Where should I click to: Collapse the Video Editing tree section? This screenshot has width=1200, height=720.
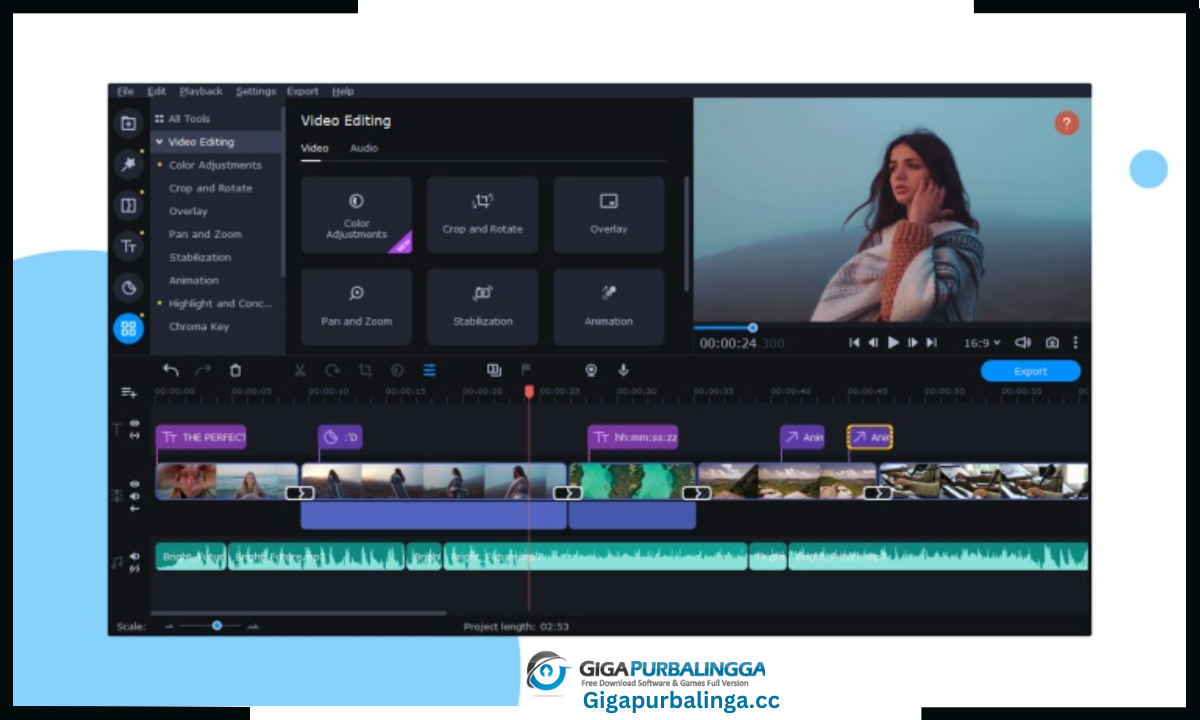(159, 142)
